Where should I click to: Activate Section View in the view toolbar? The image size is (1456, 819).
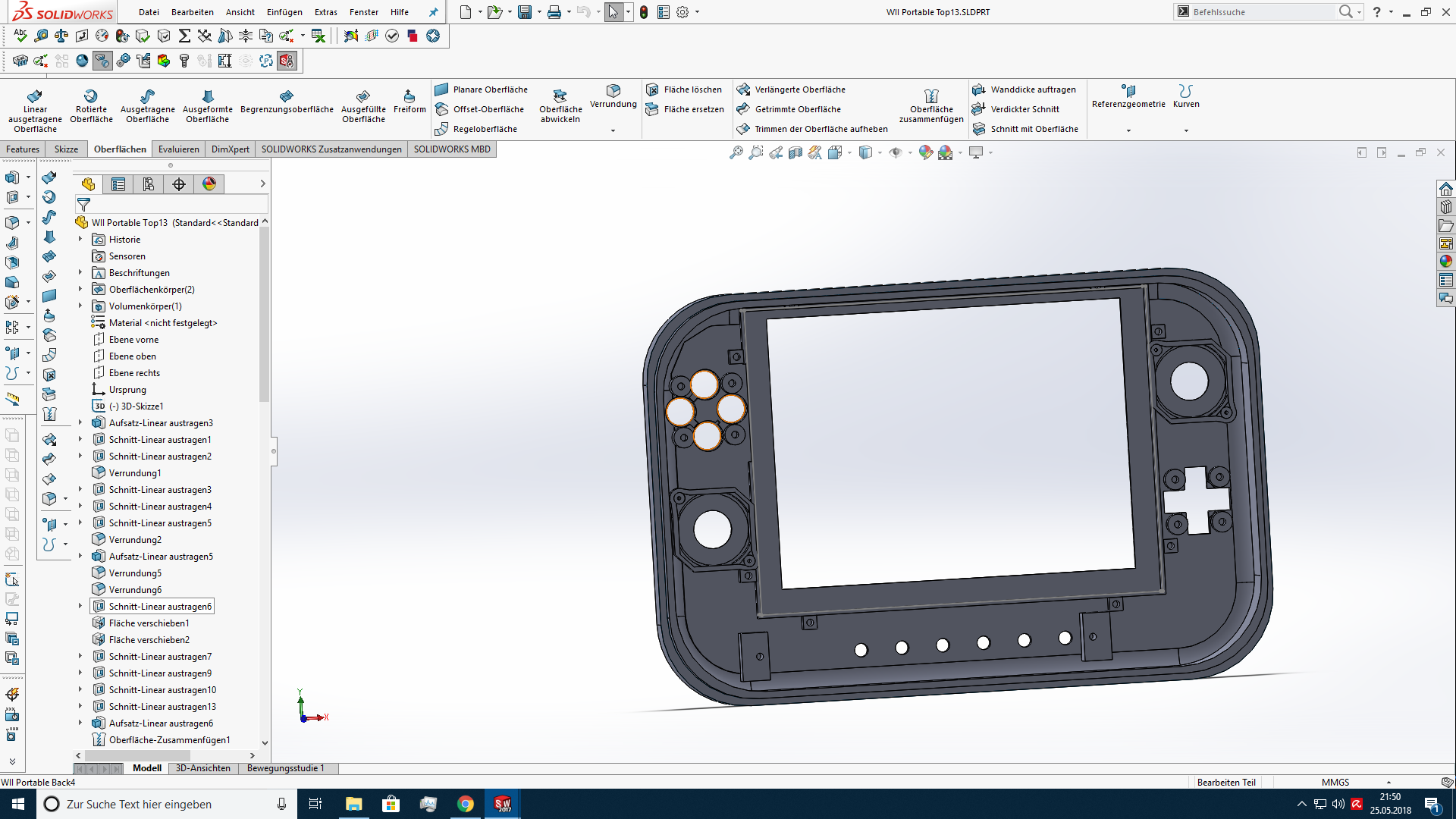[x=795, y=153]
